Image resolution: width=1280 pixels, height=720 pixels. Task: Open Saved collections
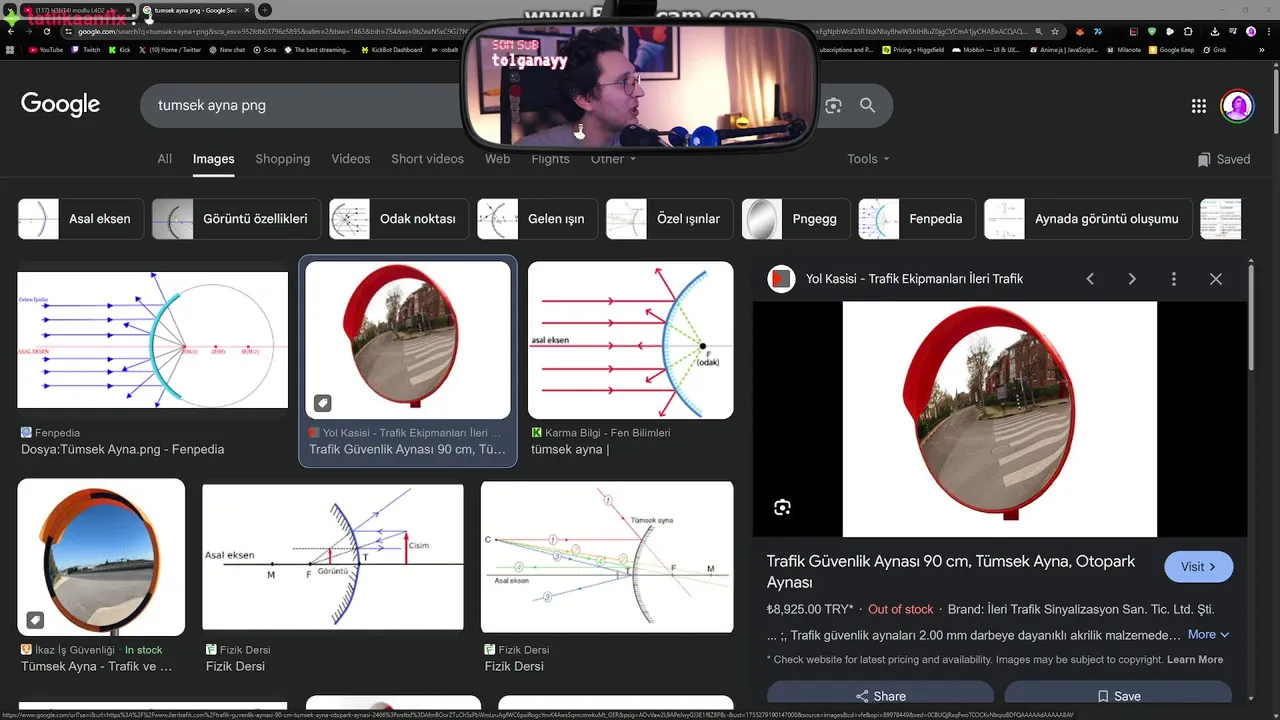(1224, 159)
